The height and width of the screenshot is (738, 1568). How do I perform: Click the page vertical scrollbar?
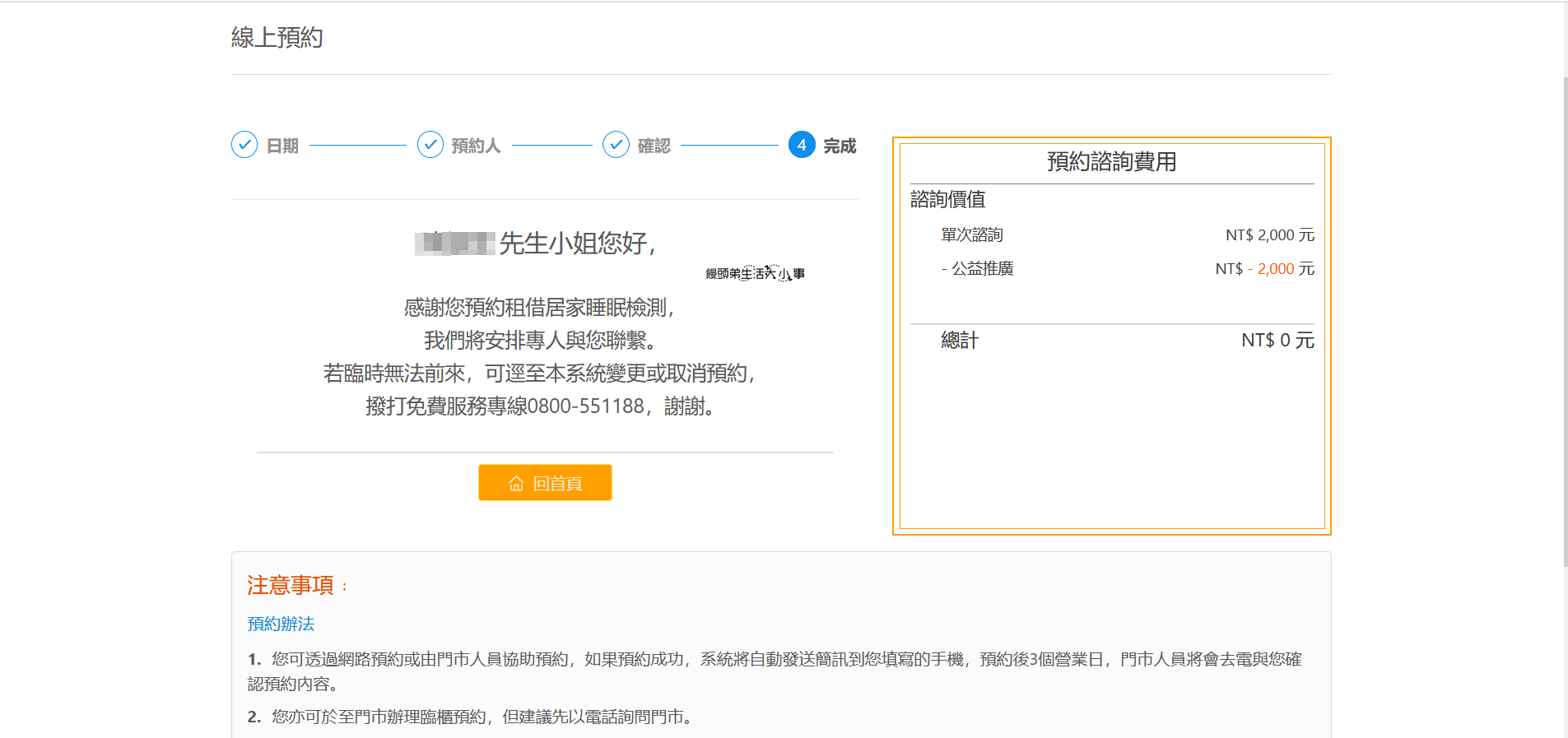point(1566,321)
